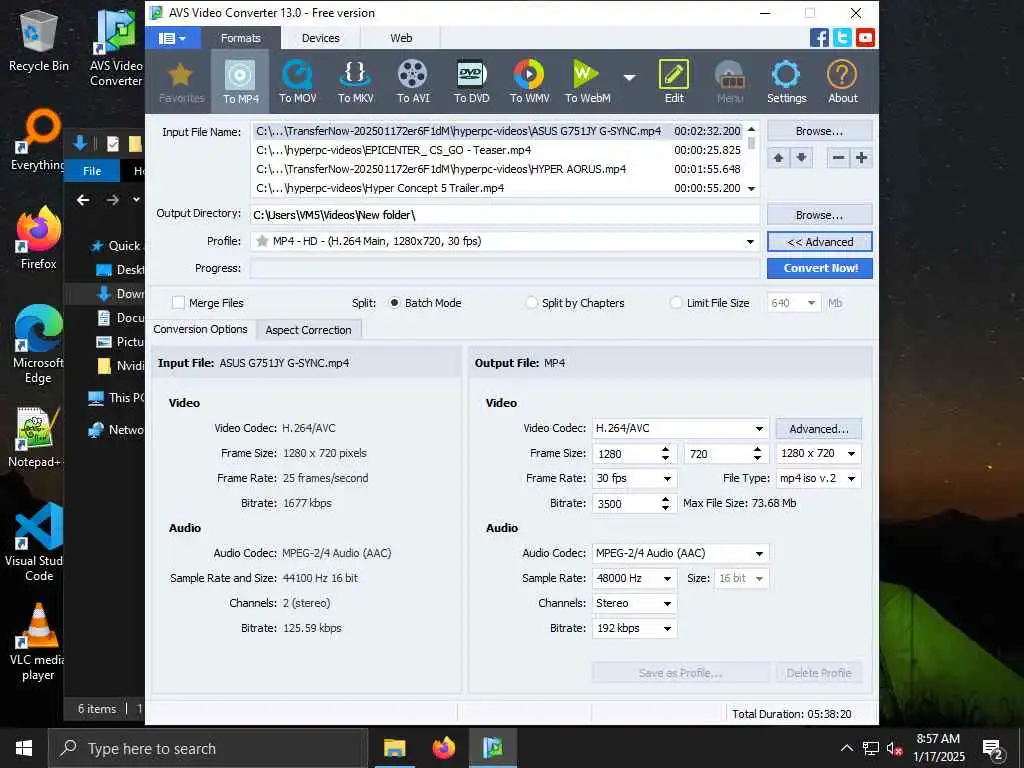This screenshot has width=1024, height=768.
Task: Increase frame width 1280 stepper
Action: pos(665,449)
